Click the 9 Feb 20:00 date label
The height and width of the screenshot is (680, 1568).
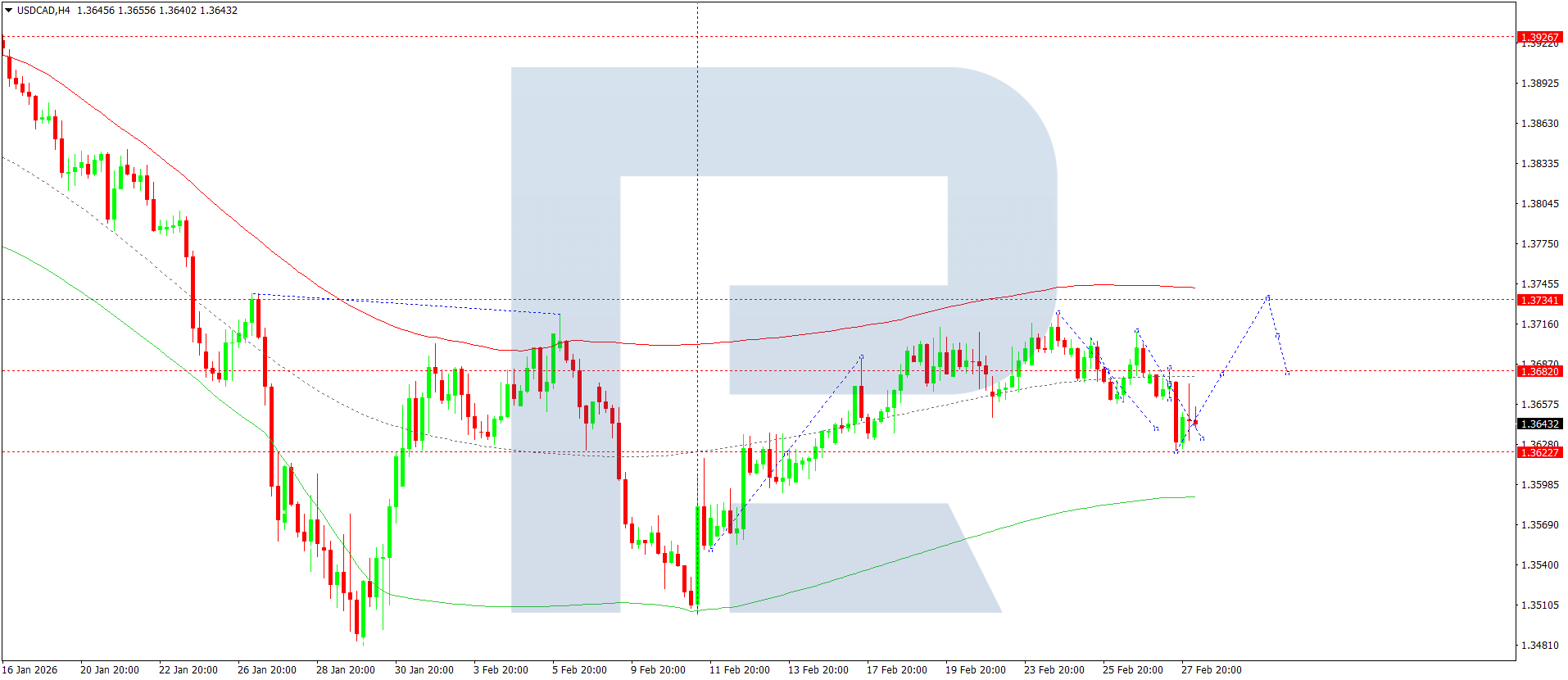658,670
